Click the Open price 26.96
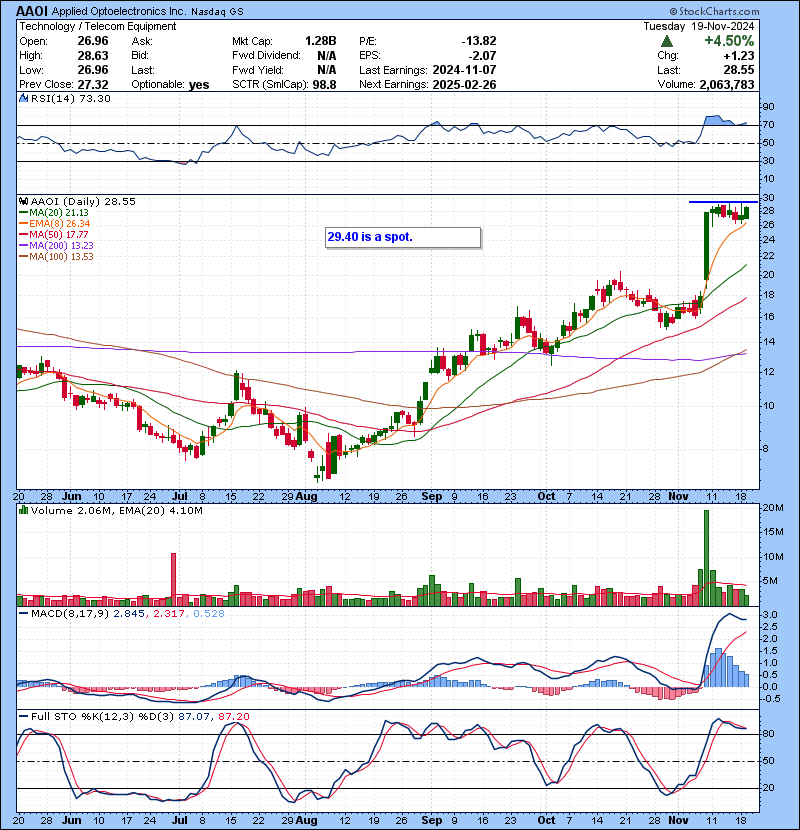This screenshot has height=830, width=800. (93, 41)
